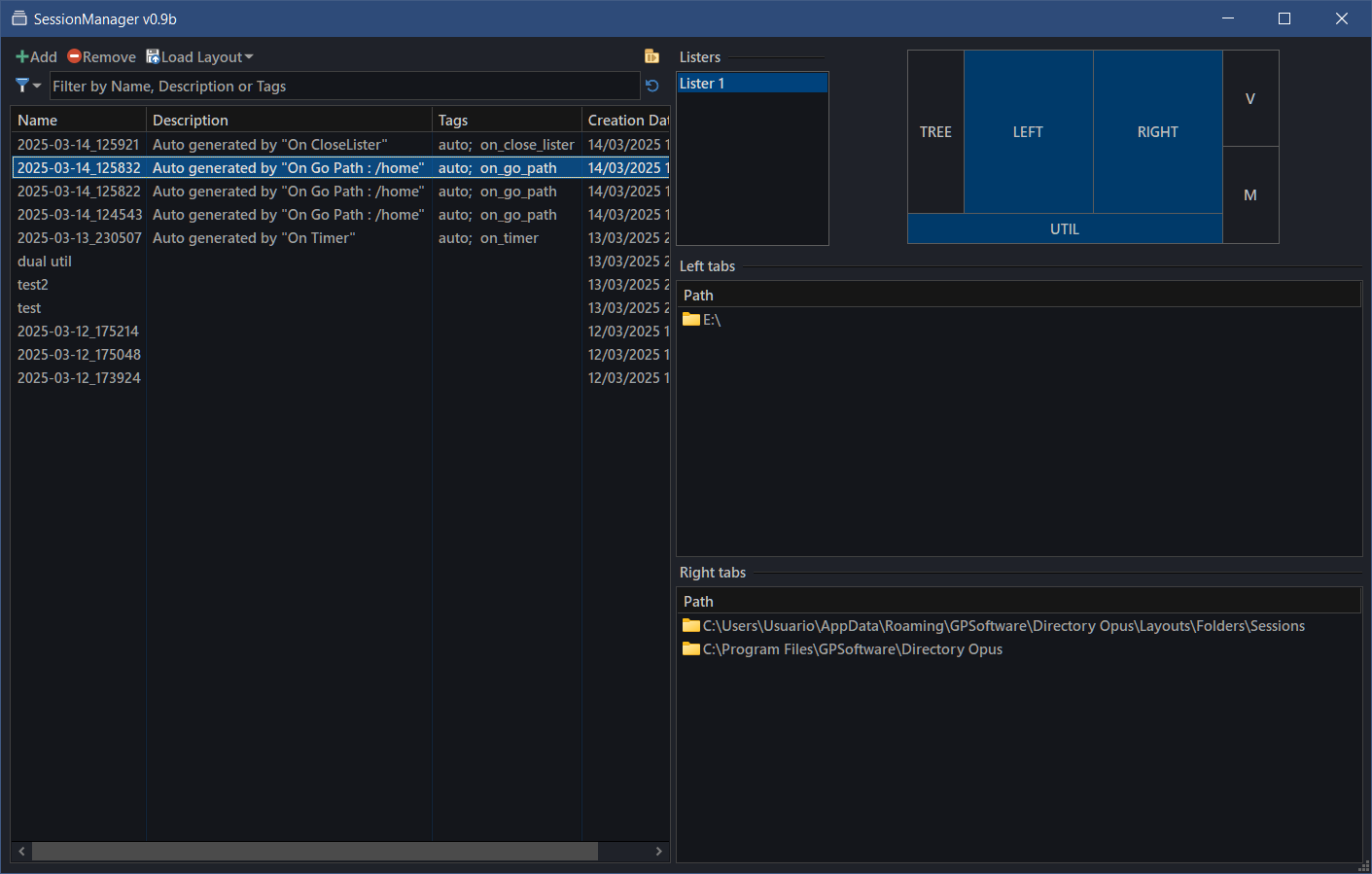Toggle the M layout pane
Image resolution: width=1372 pixels, height=874 pixels.
click(x=1250, y=194)
